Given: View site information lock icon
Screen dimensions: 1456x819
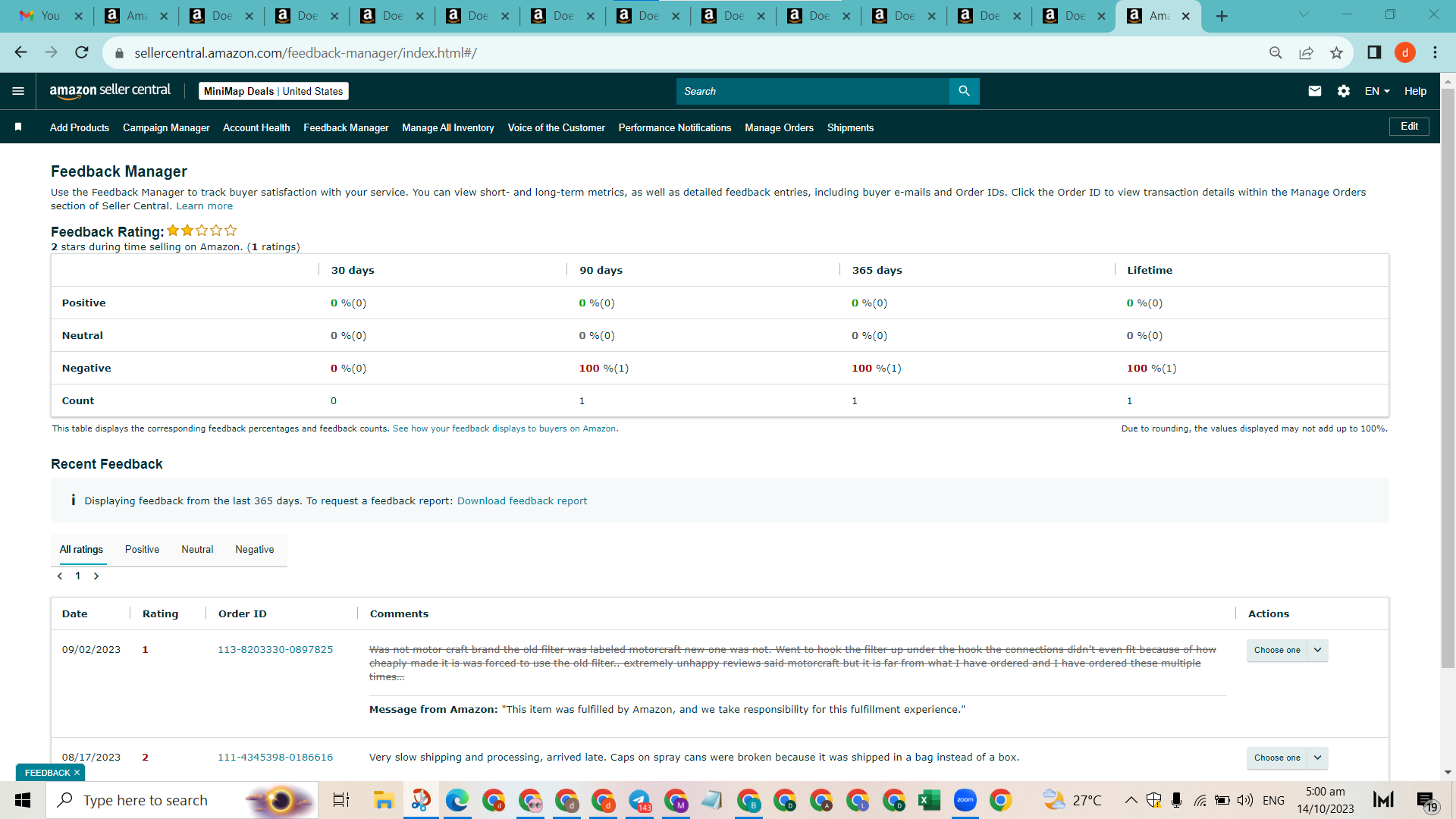Looking at the screenshot, I should click(x=119, y=53).
